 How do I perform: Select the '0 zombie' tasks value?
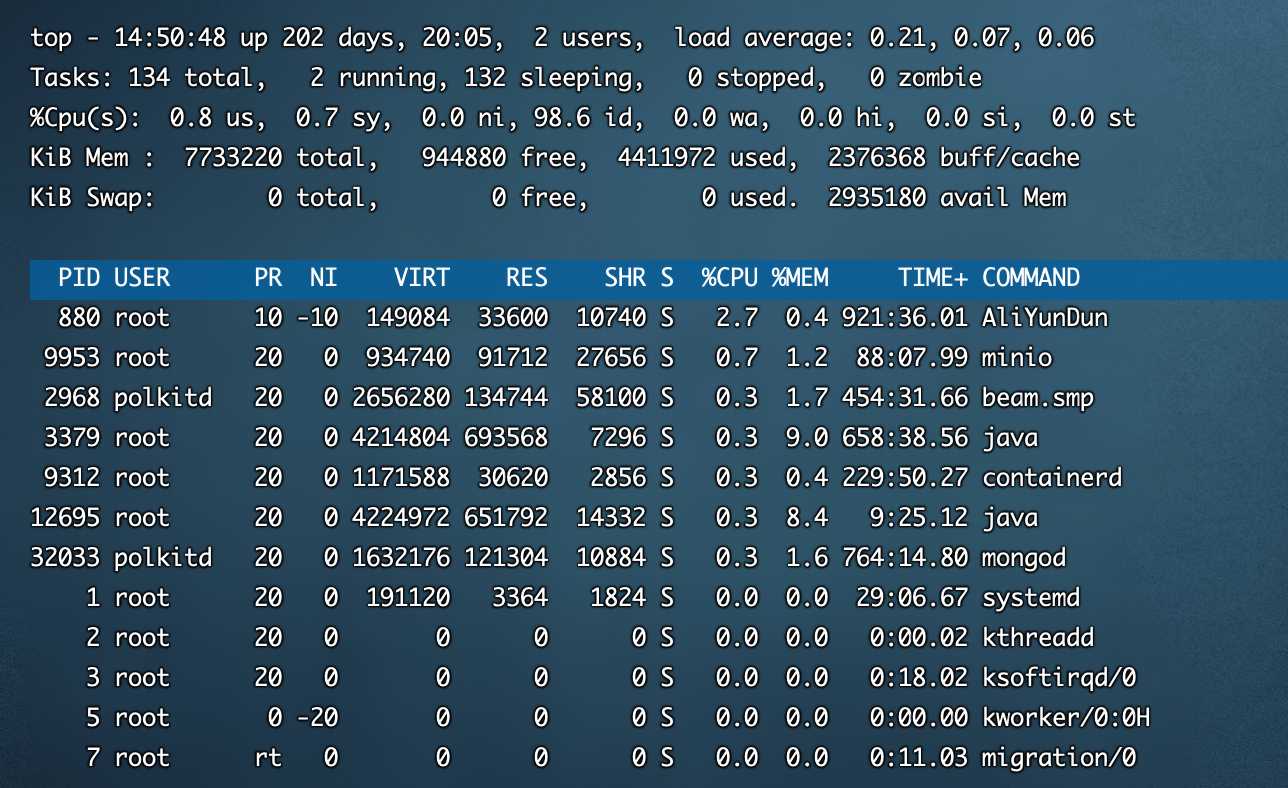tap(926, 78)
